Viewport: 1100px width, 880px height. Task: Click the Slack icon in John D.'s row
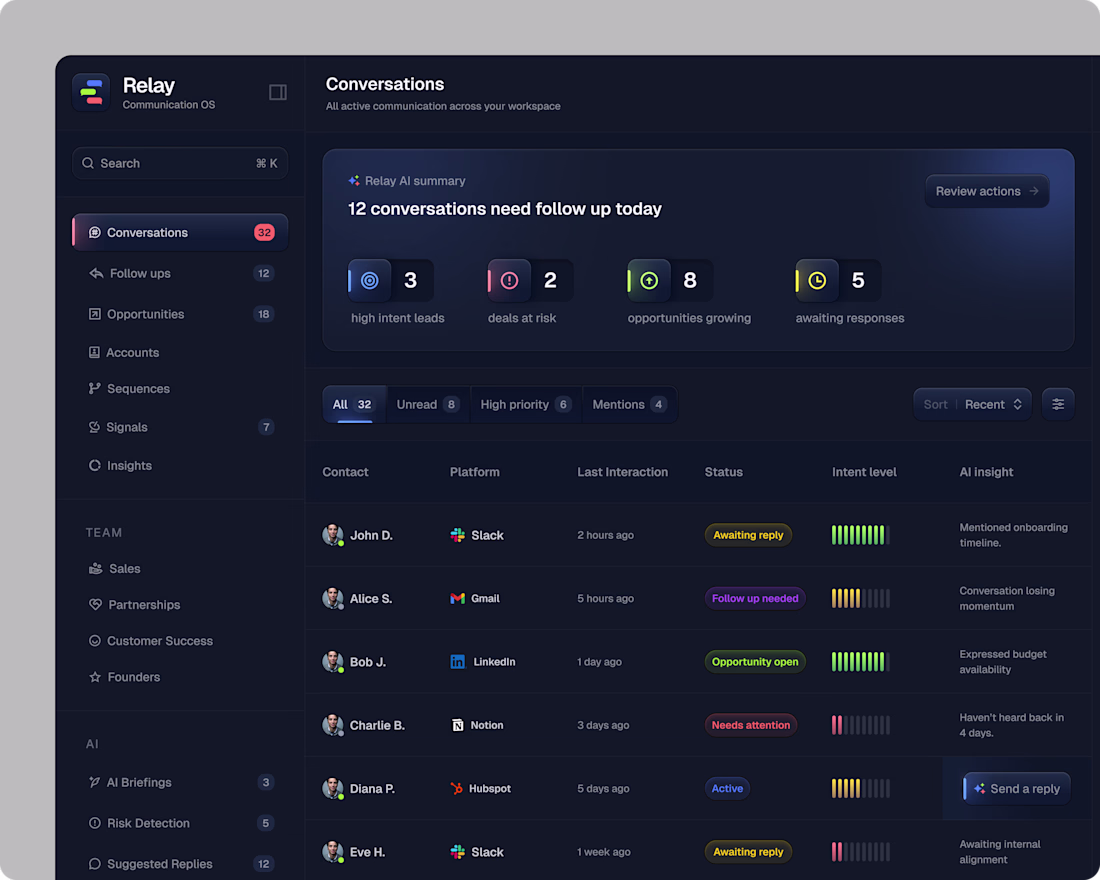(x=457, y=535)
